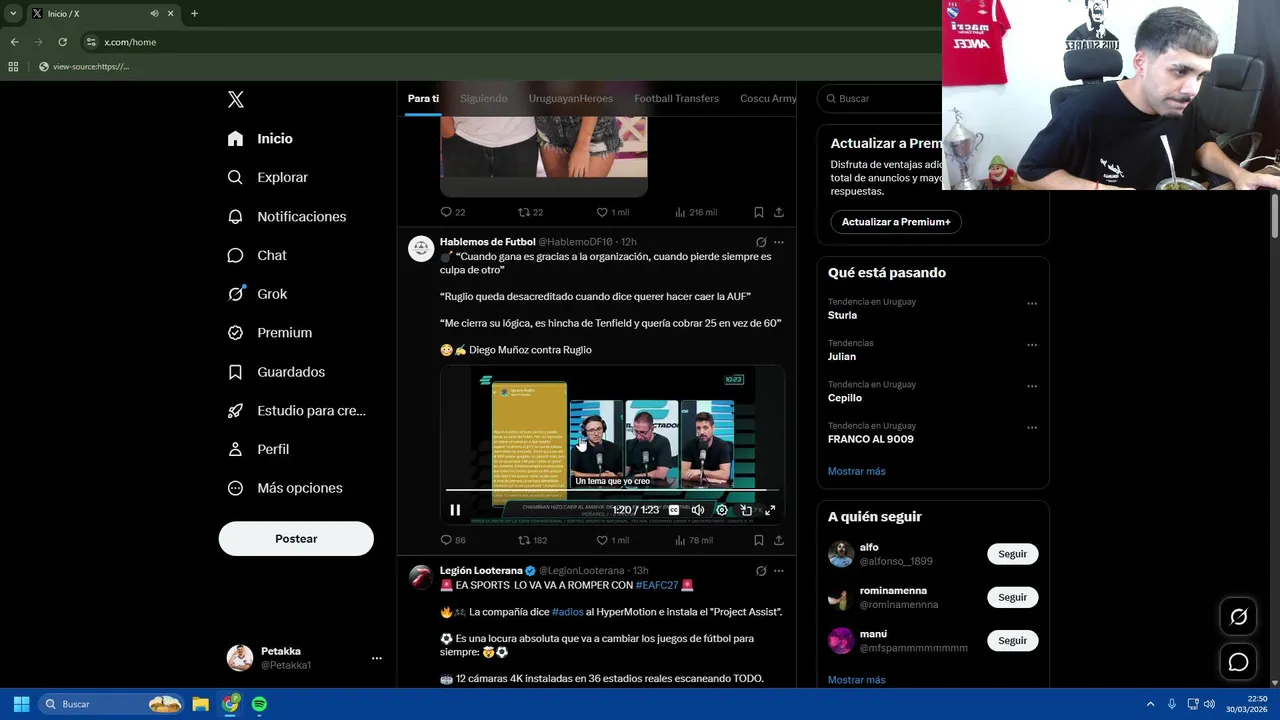This screenshot has height=720, width=1280.
Task: Click Actualizar a Premium+ button
Action: click(896, 222)
